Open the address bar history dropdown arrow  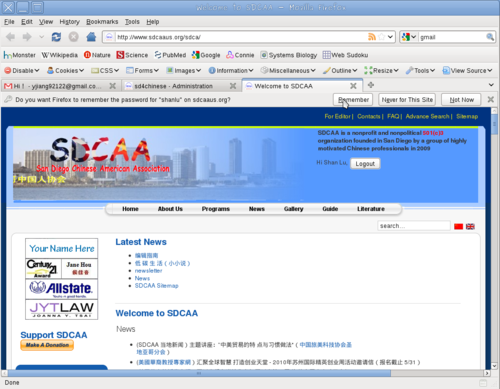[390, 37]
